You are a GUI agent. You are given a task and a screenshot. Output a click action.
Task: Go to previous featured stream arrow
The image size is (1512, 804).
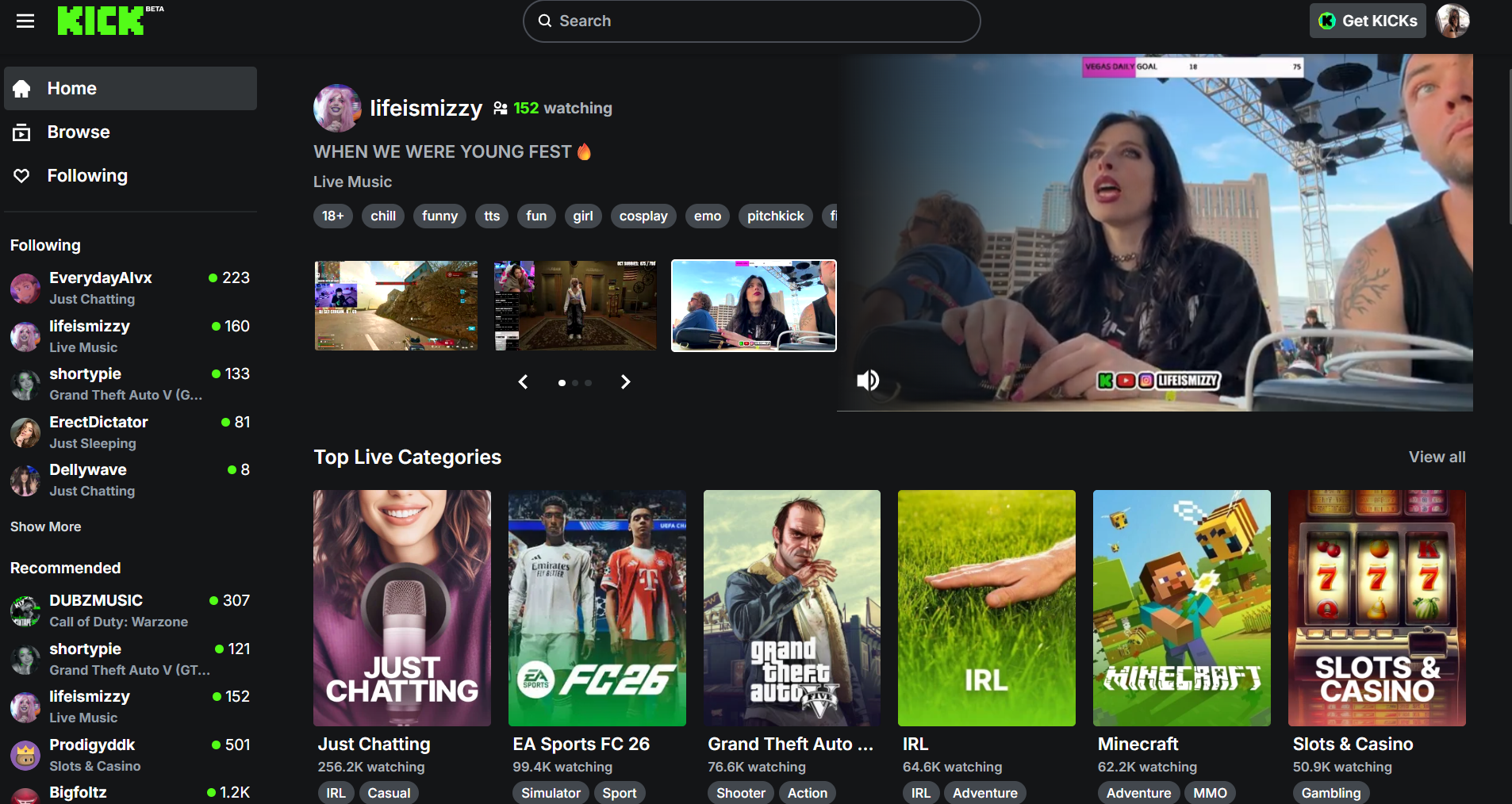[x=524, y=382]
